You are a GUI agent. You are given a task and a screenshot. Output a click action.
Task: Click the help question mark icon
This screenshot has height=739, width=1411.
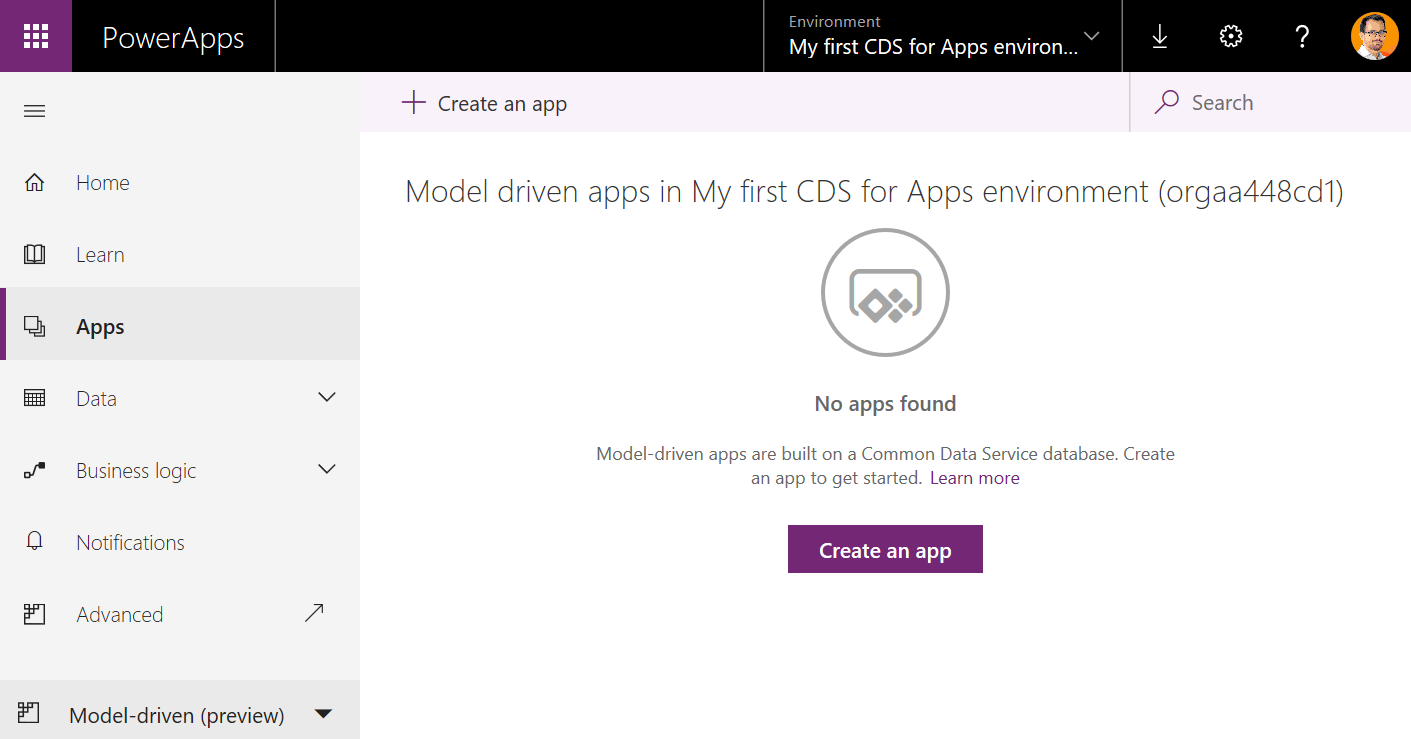1302,37
